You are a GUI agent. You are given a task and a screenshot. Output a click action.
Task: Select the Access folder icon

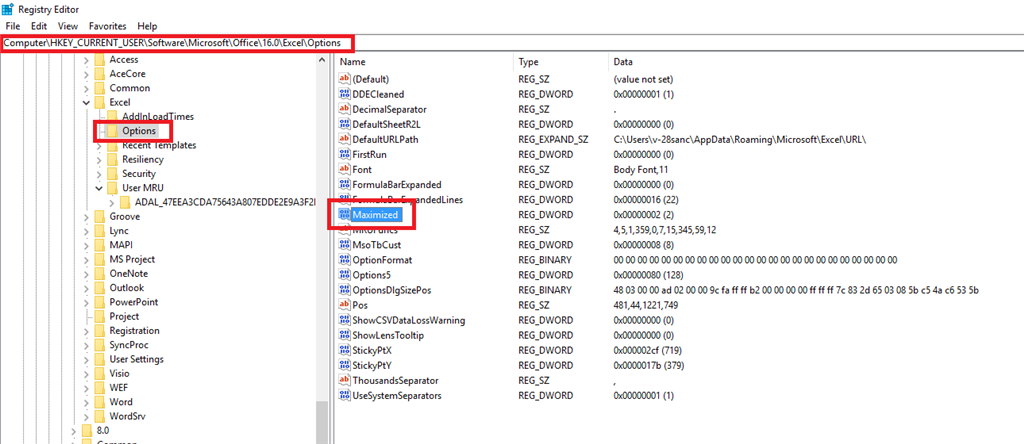99,59
